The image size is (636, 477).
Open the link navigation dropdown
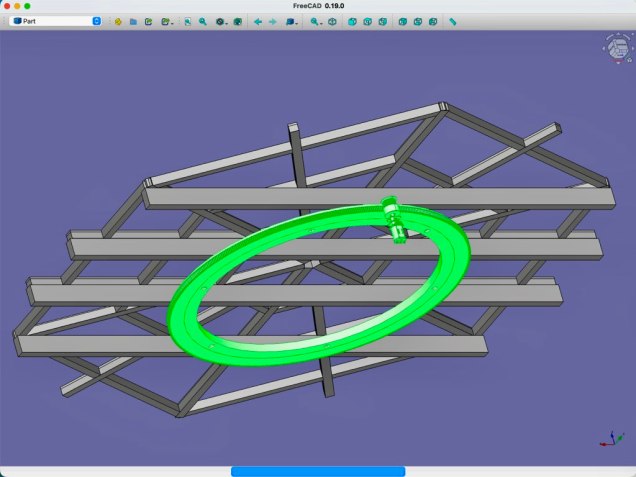291,21
